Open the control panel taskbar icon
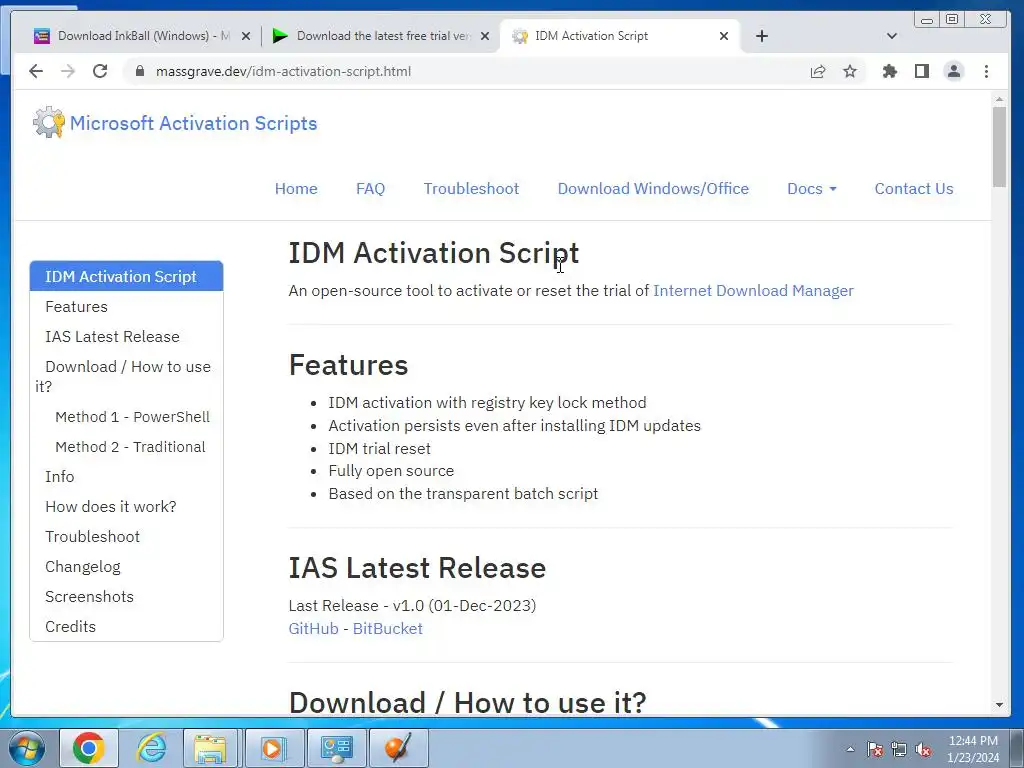The height and width of the screenshot is (768, 1024). [336, 748]
